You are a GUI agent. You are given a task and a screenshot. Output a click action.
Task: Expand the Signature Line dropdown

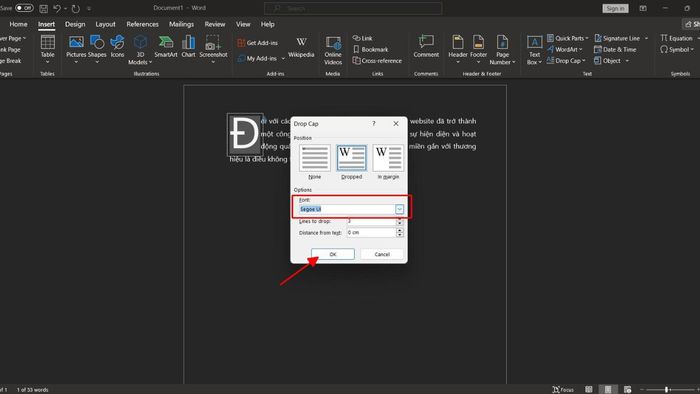point(646,38)
